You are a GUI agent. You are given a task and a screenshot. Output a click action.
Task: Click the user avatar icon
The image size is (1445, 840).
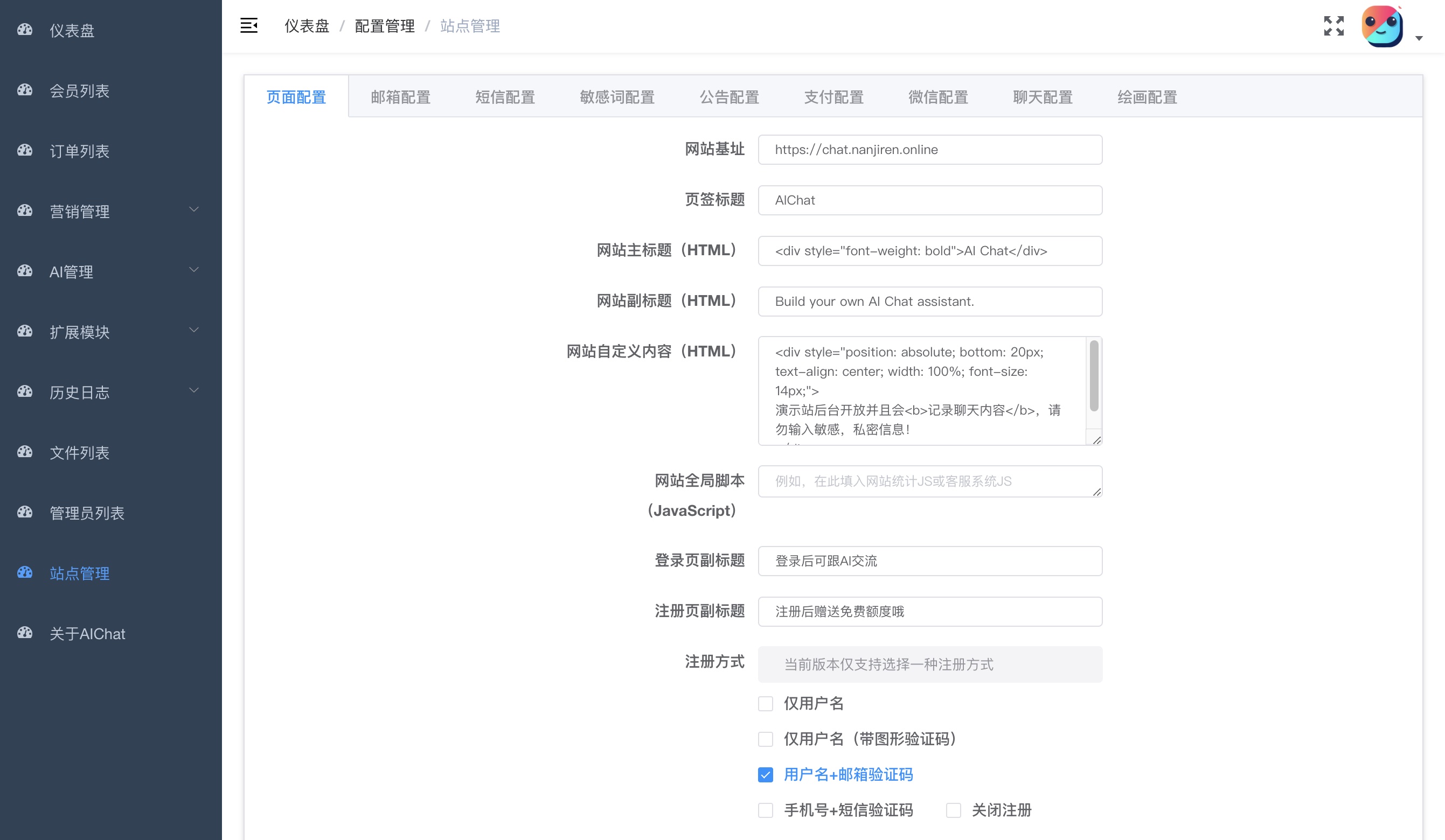click(x=1381, y=26)
